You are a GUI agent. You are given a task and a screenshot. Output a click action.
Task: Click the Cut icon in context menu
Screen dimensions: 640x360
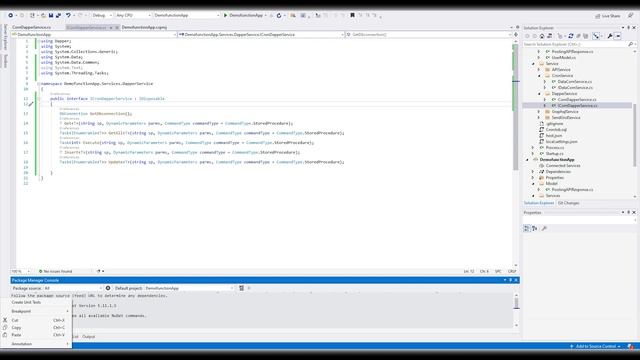coord(5,320)
